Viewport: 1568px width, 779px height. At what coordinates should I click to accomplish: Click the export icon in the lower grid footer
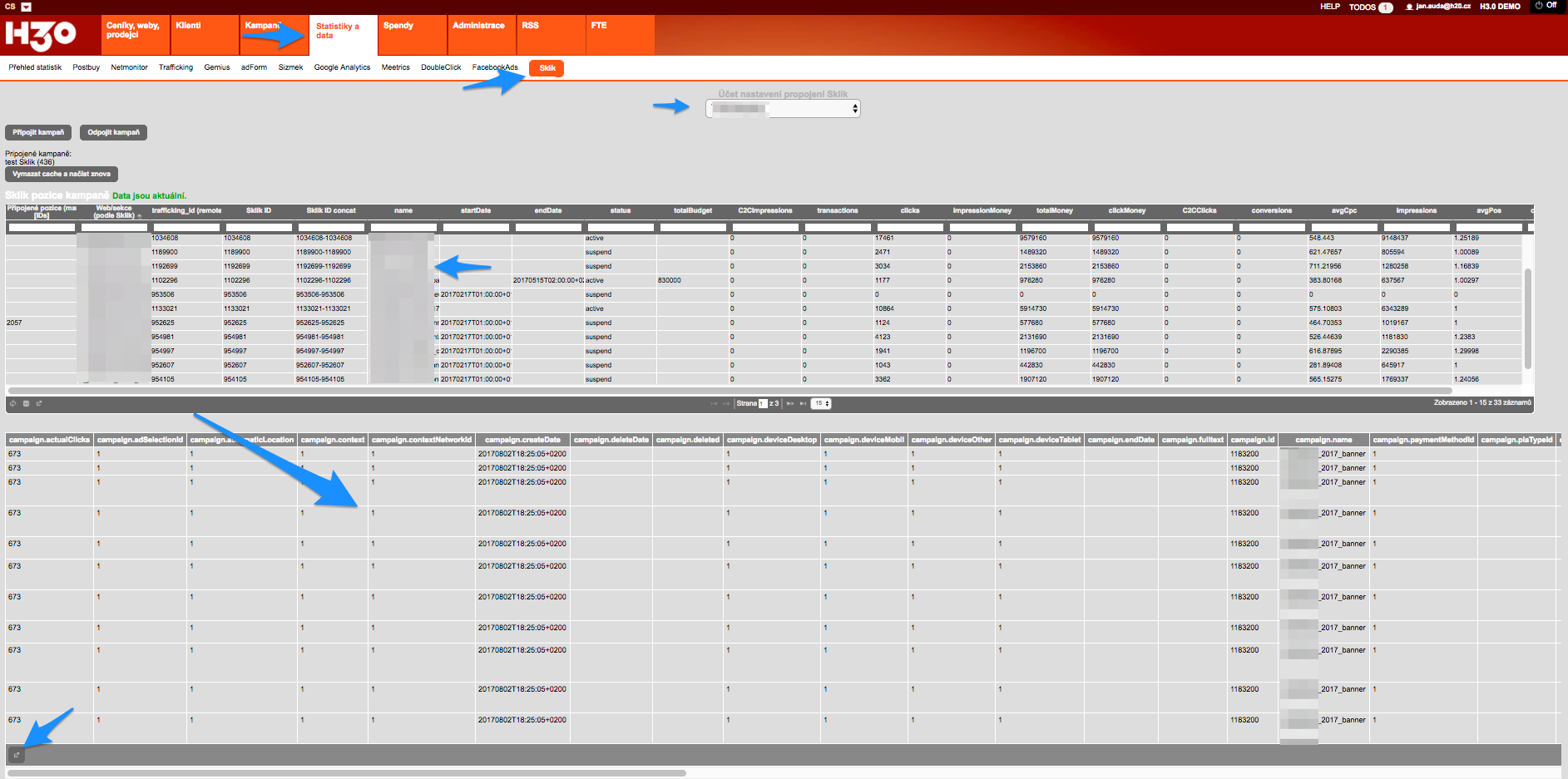(17, 755)
